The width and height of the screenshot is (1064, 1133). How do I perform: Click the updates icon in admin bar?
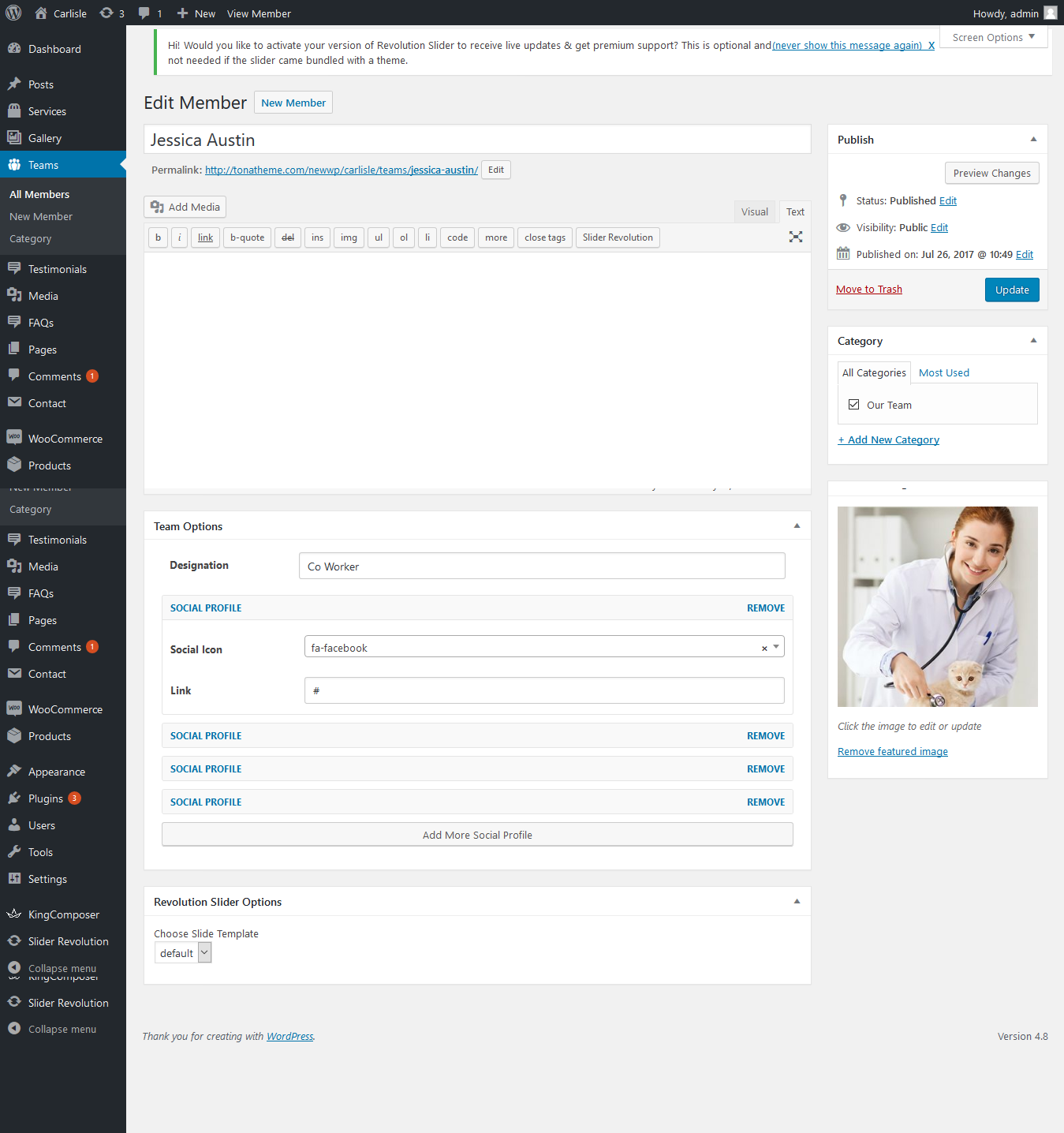pyautogui.click(x=106, y=13)
